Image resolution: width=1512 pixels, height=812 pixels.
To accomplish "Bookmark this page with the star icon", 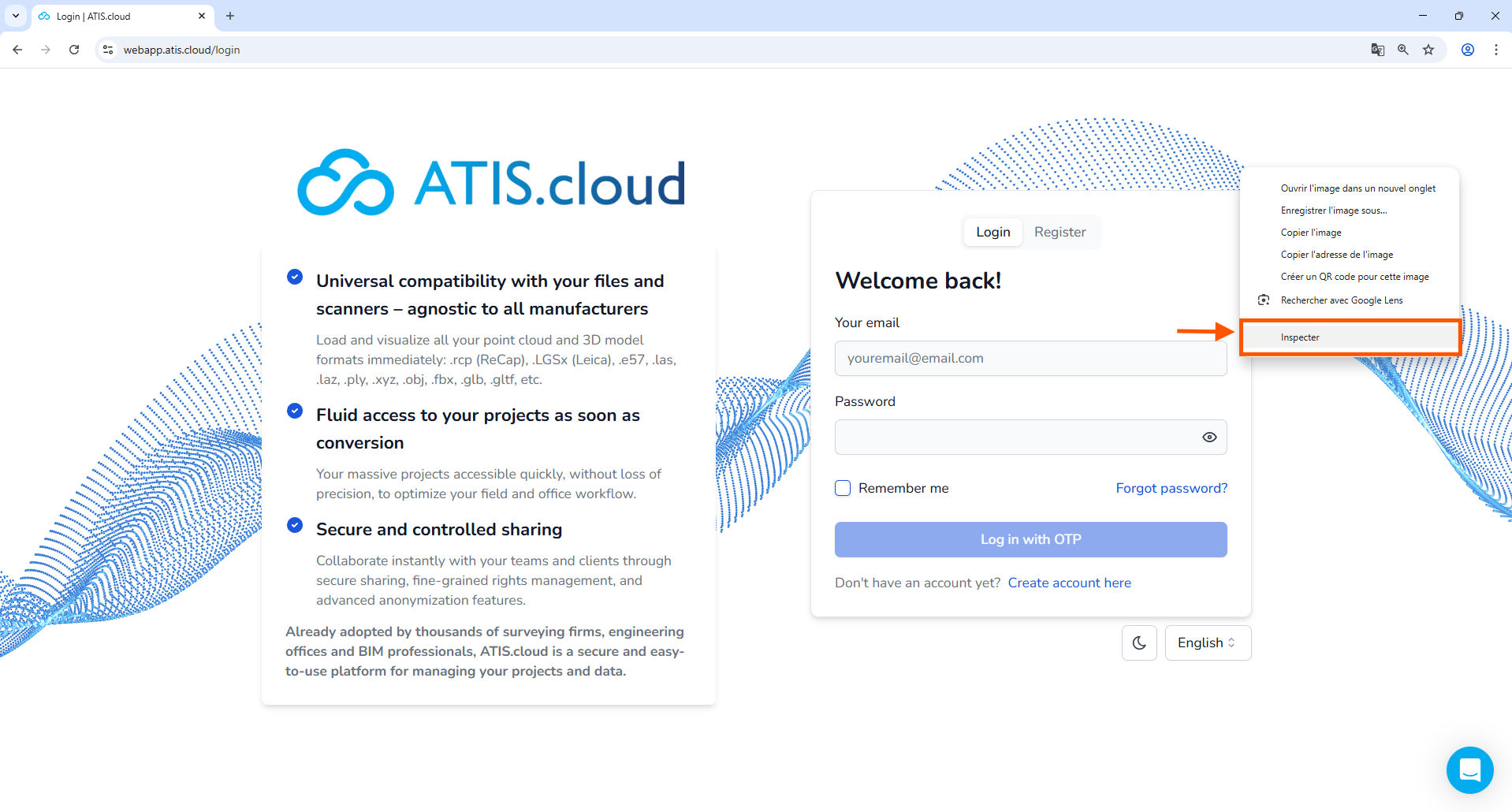I will 1428,50.
